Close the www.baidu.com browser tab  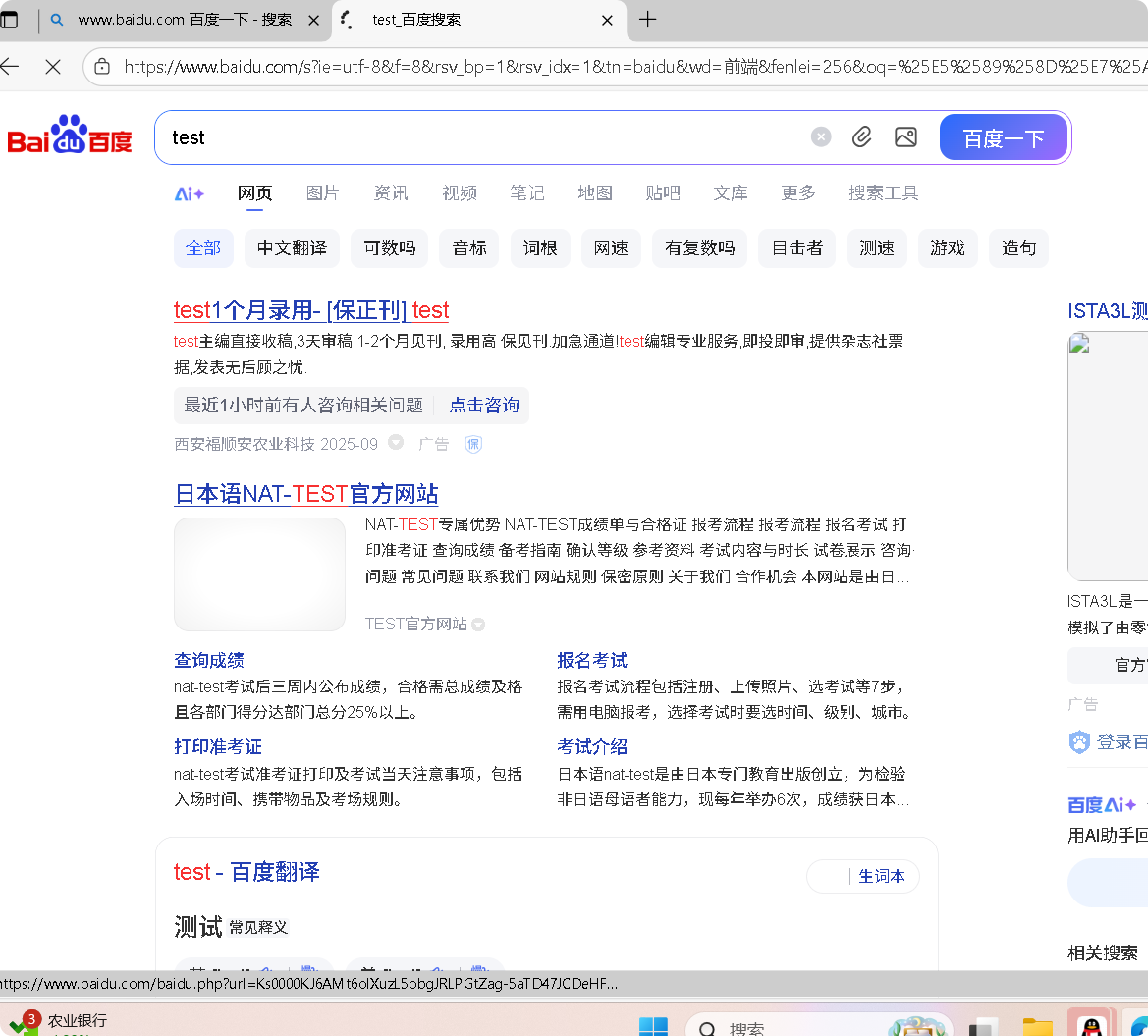click(313, 21)
